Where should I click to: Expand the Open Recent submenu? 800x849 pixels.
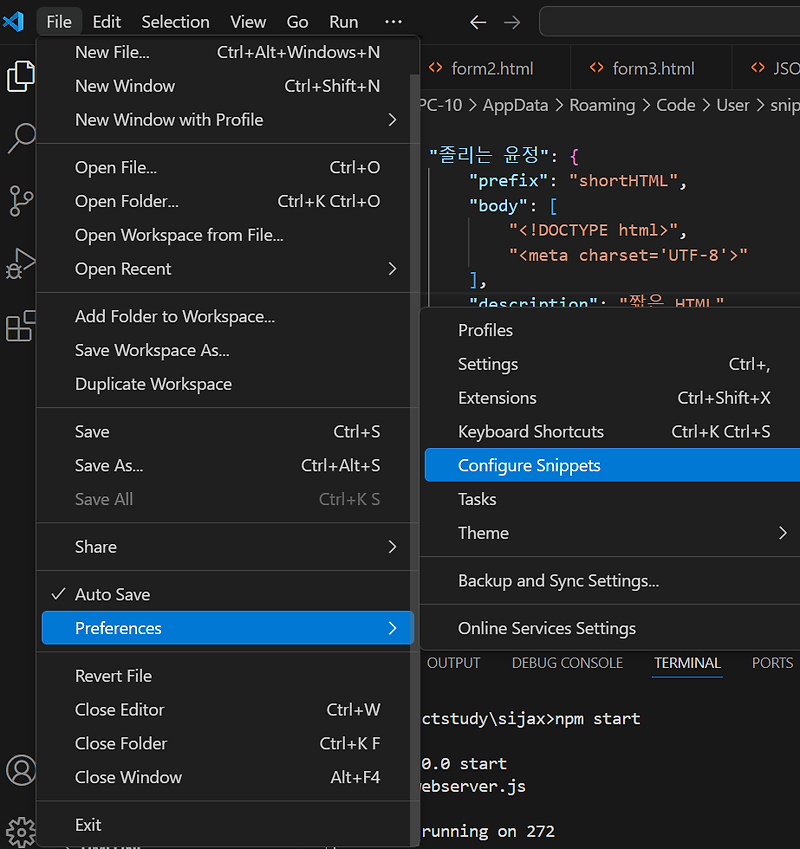(x=123, y=268)
